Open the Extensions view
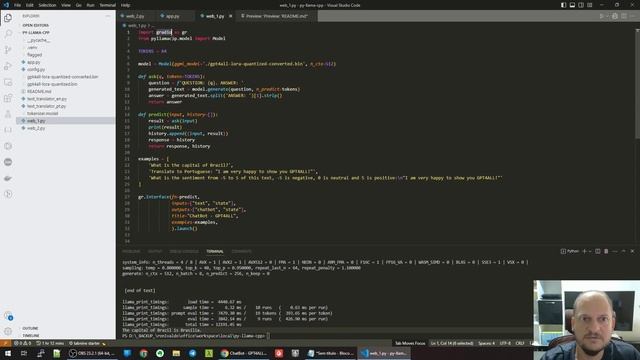The height and width of the screenshot is (360, 640). coord(8,98)
